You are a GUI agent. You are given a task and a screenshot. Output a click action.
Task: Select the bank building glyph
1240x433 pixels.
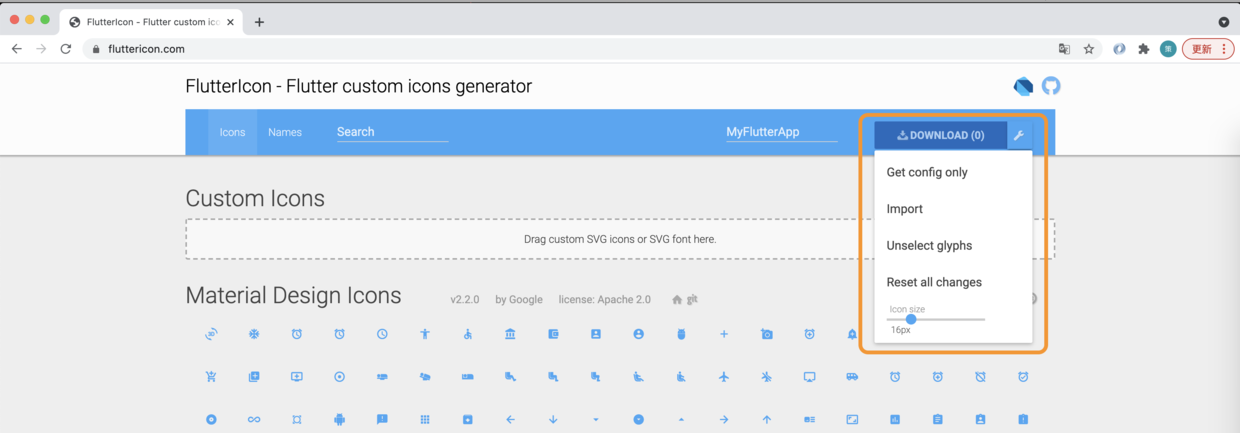tap(510, 334)
